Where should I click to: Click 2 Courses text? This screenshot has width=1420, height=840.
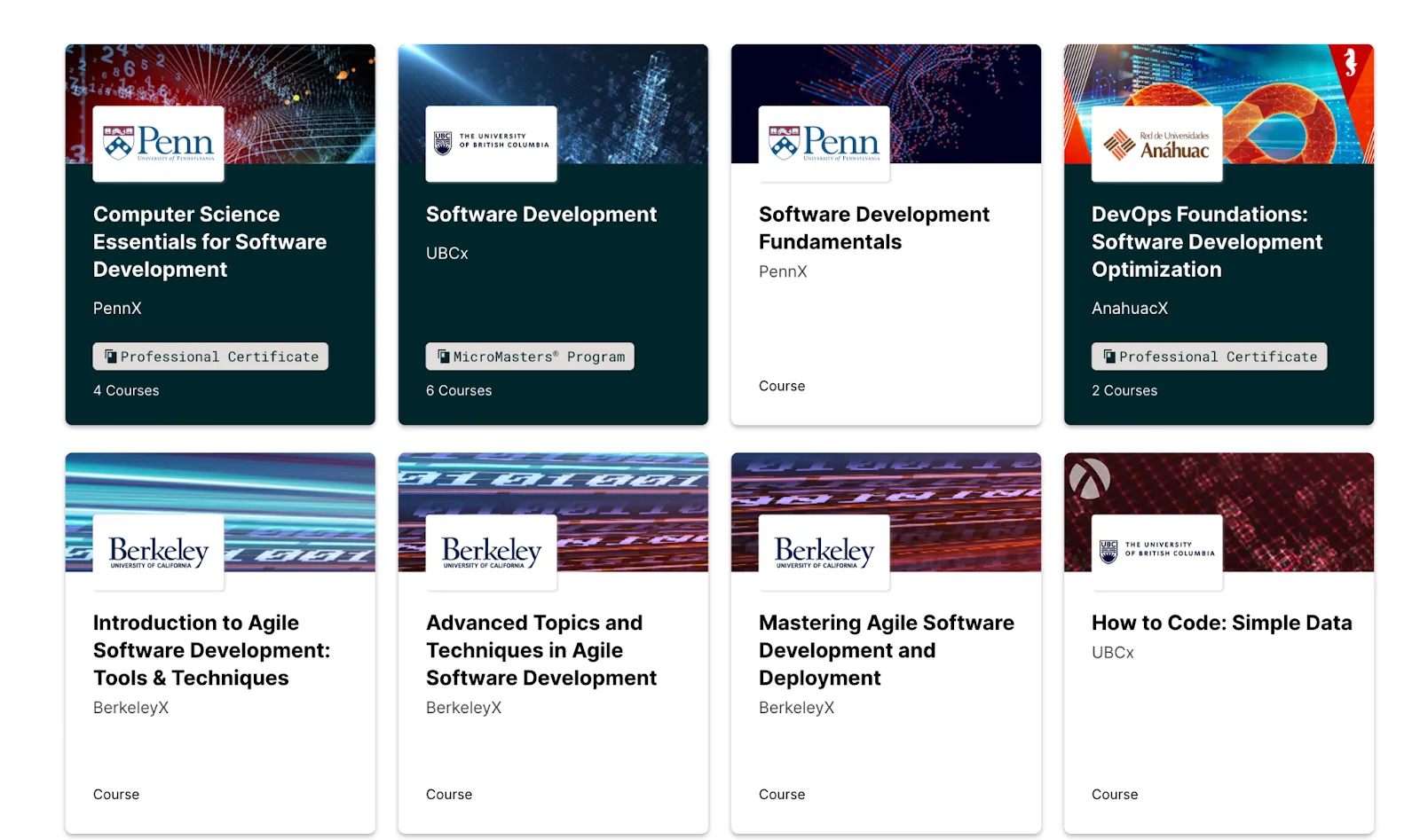(x=1124, y=391)
